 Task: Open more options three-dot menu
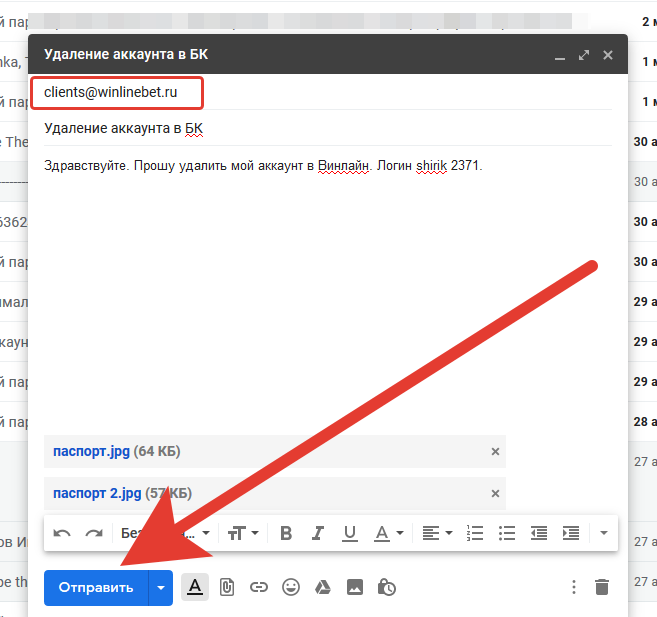(574, 587)
